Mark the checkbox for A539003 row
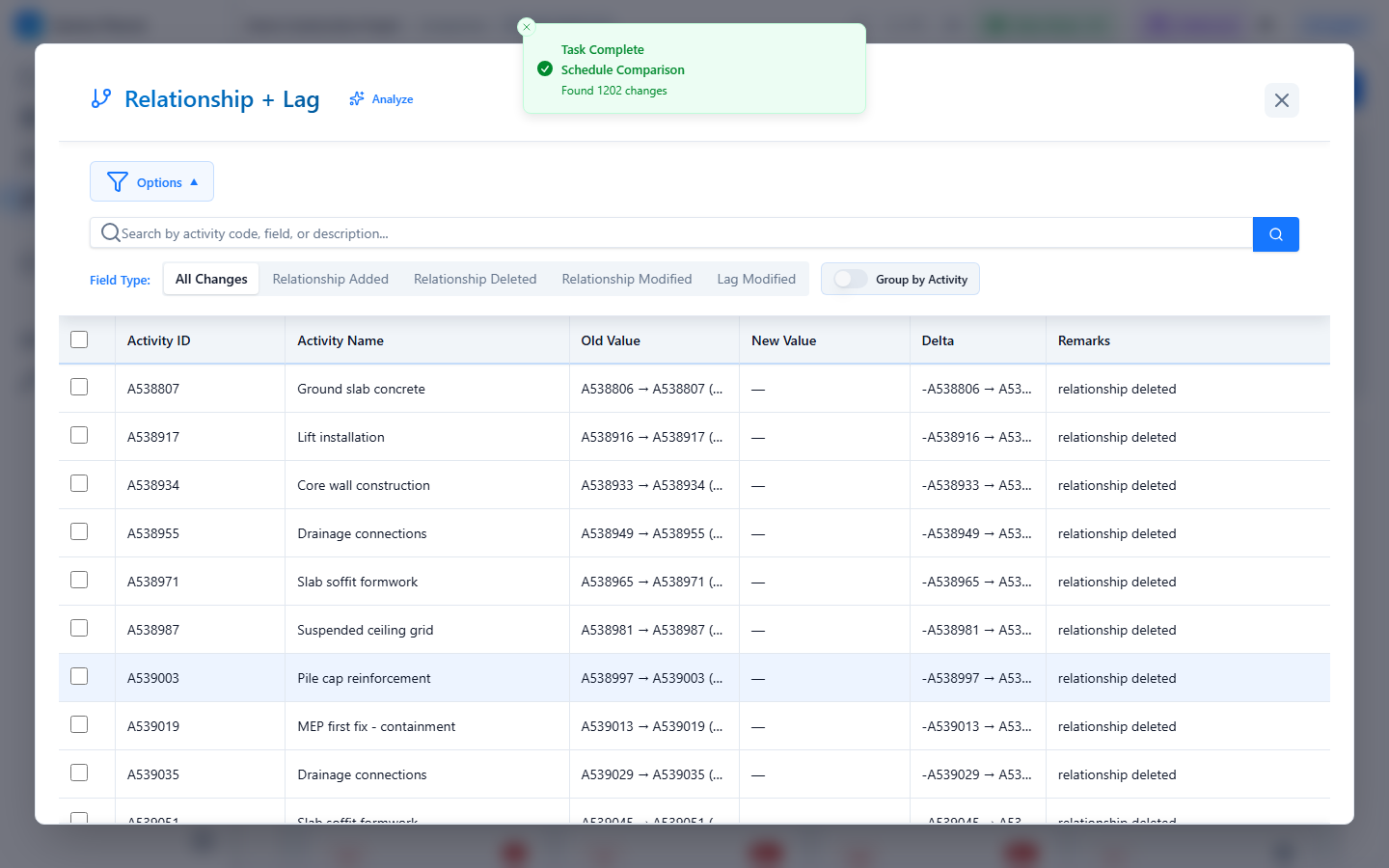Image resolution: width=1389 pixels, height=868 pixels. (79, 676)
